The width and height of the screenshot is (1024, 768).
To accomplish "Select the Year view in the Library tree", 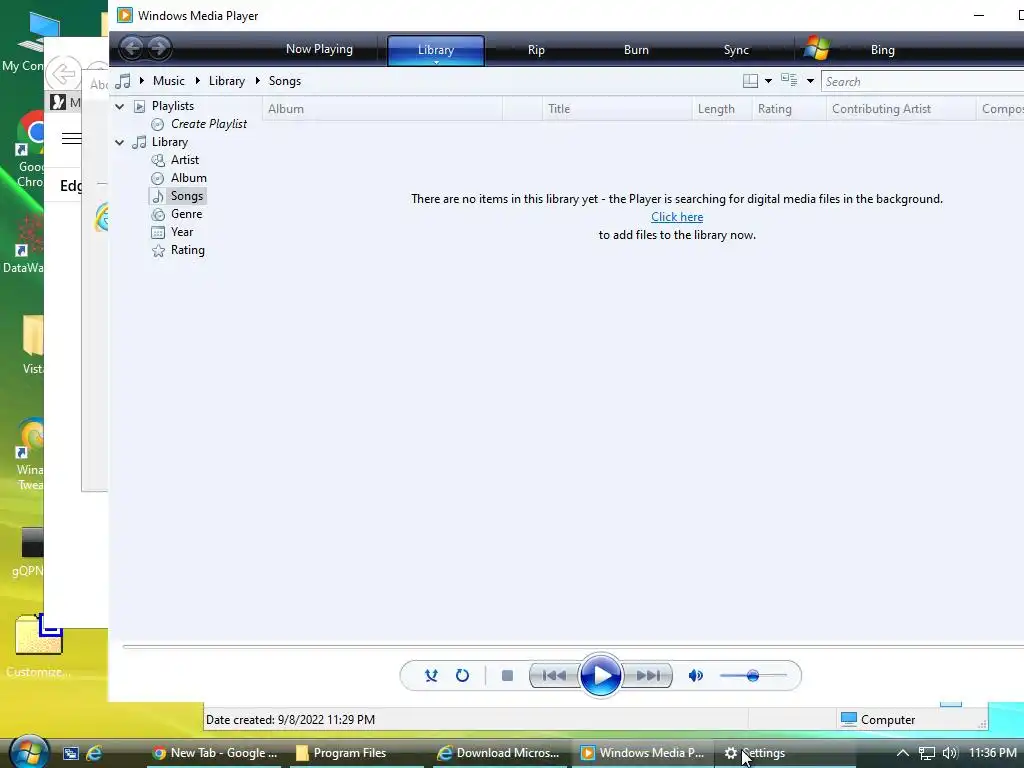I will (182, 232).
